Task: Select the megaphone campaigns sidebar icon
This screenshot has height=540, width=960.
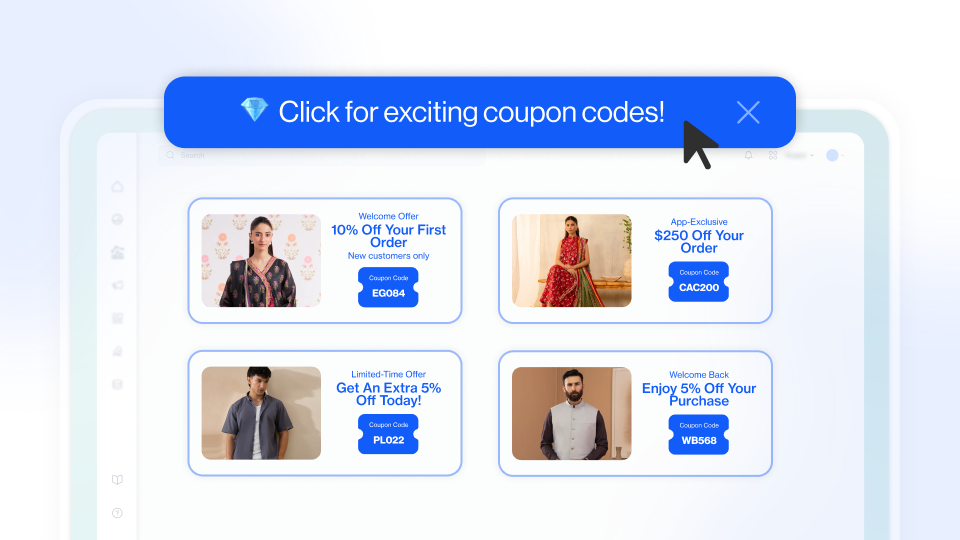Action: [x=118, y=285]
